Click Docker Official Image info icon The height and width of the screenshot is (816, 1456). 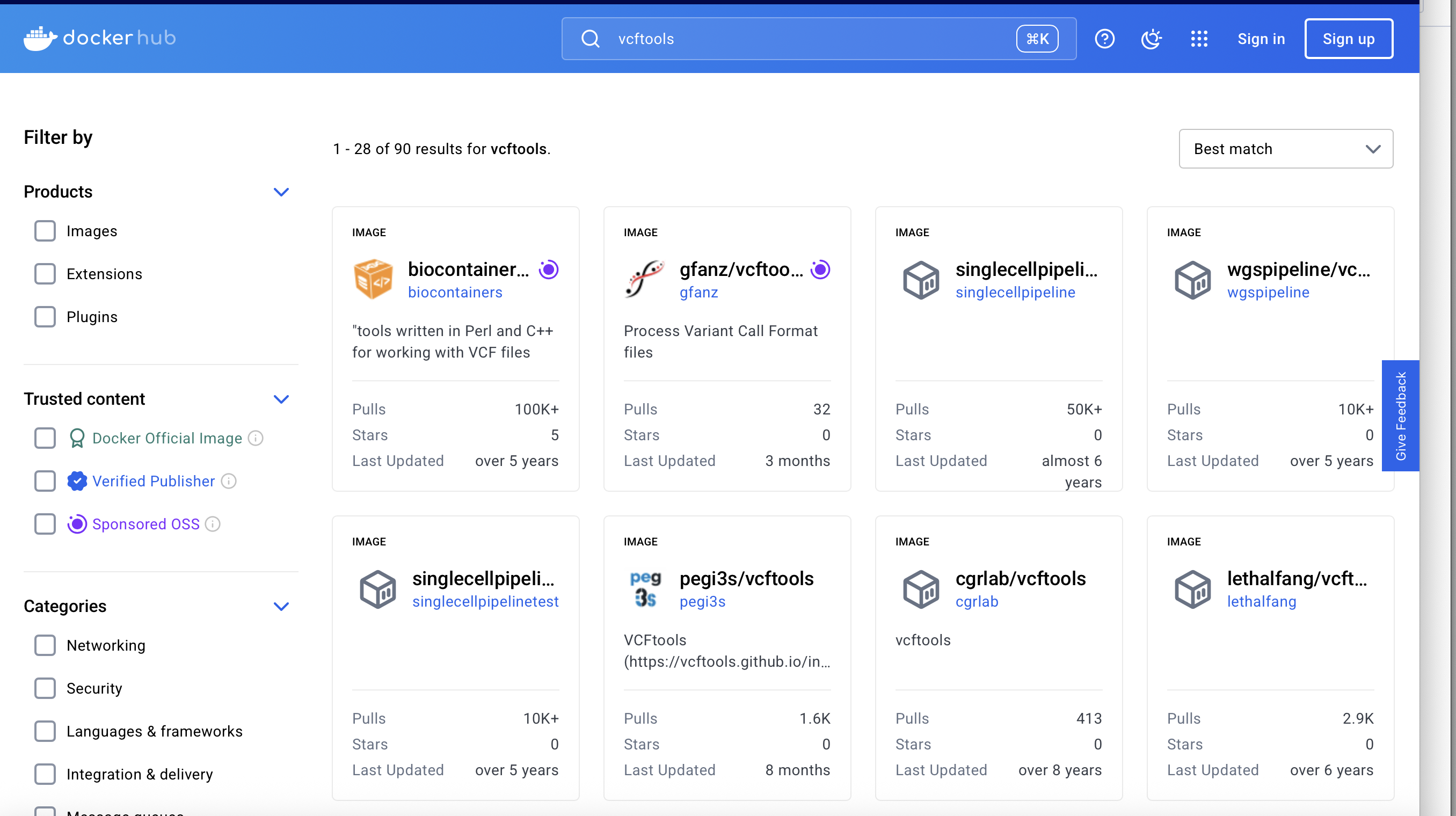click(x=256, y=438)
